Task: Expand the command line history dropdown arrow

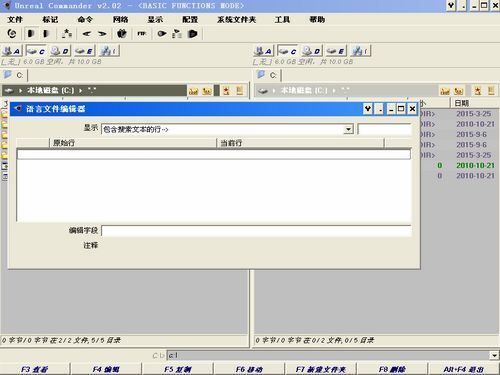Action: [x=494, y=355]
